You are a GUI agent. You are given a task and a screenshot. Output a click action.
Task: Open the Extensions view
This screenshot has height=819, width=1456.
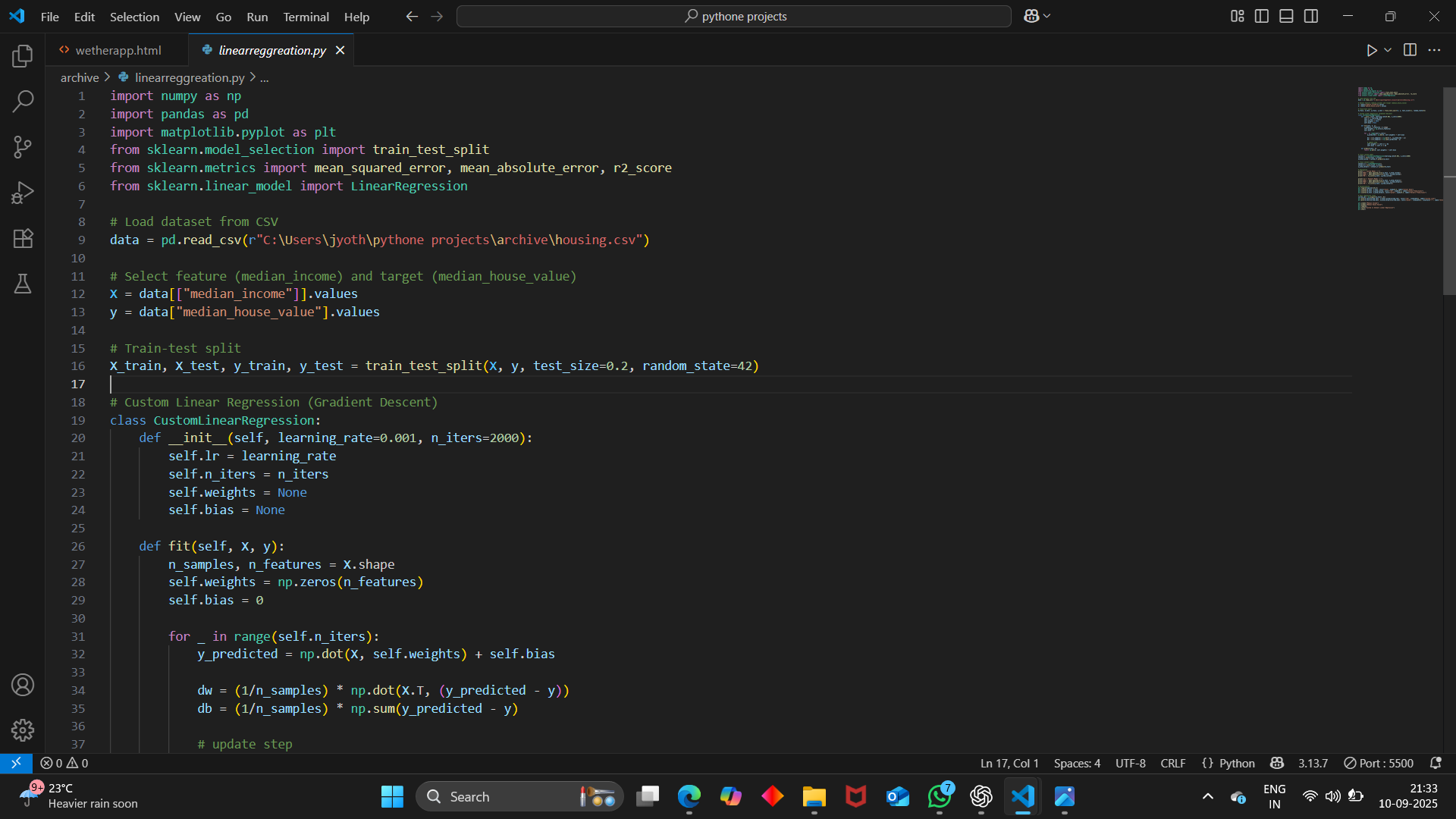(x=23, y=238)
